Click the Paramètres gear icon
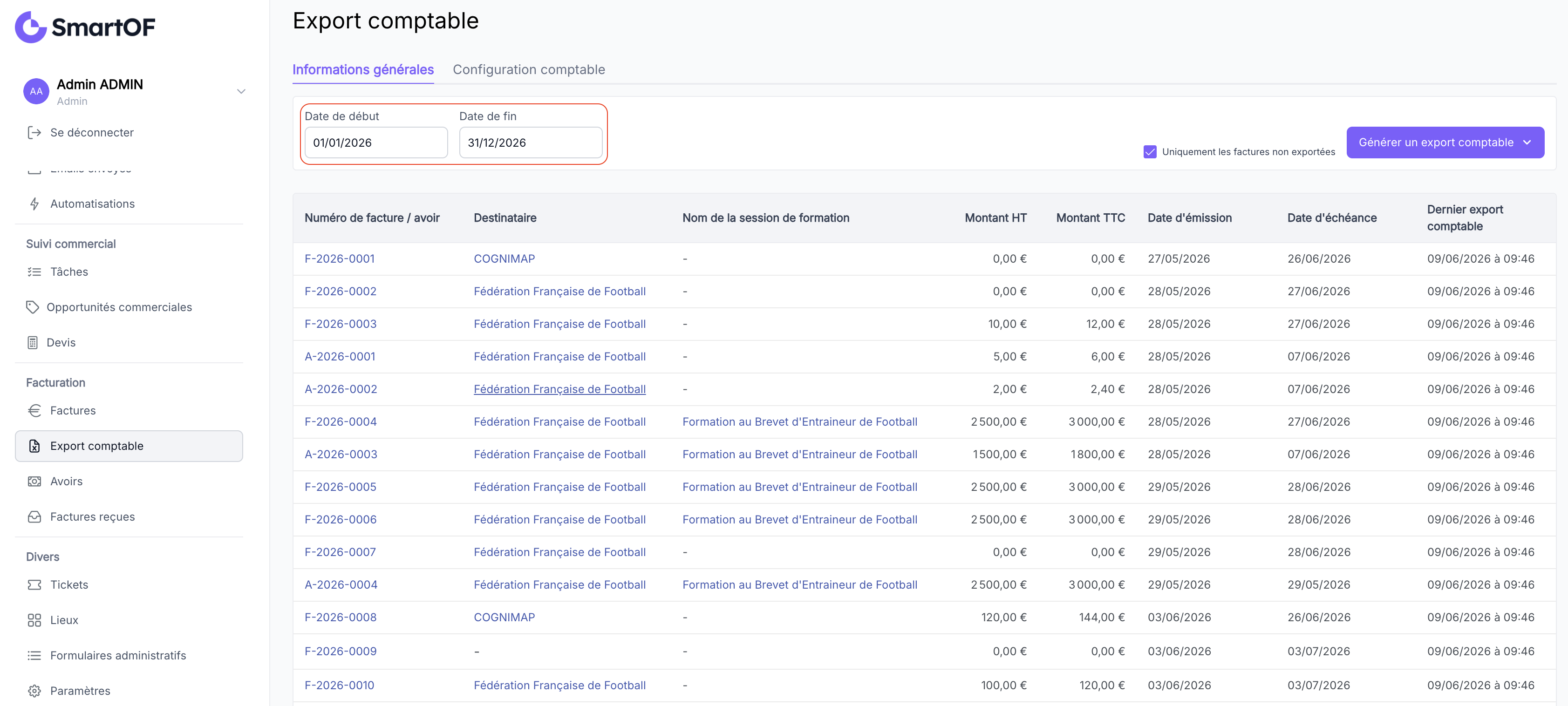Screen dimensions: 1568x706 pos(34,691)
